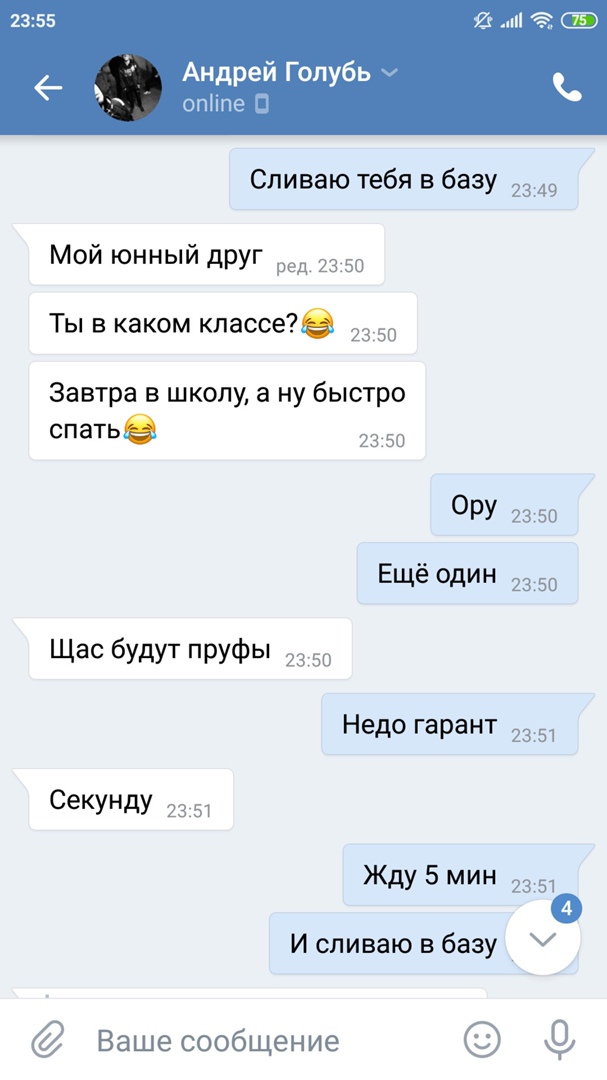Tap the muted notifications bell icon
The image size is (607, 1080).
483,21
